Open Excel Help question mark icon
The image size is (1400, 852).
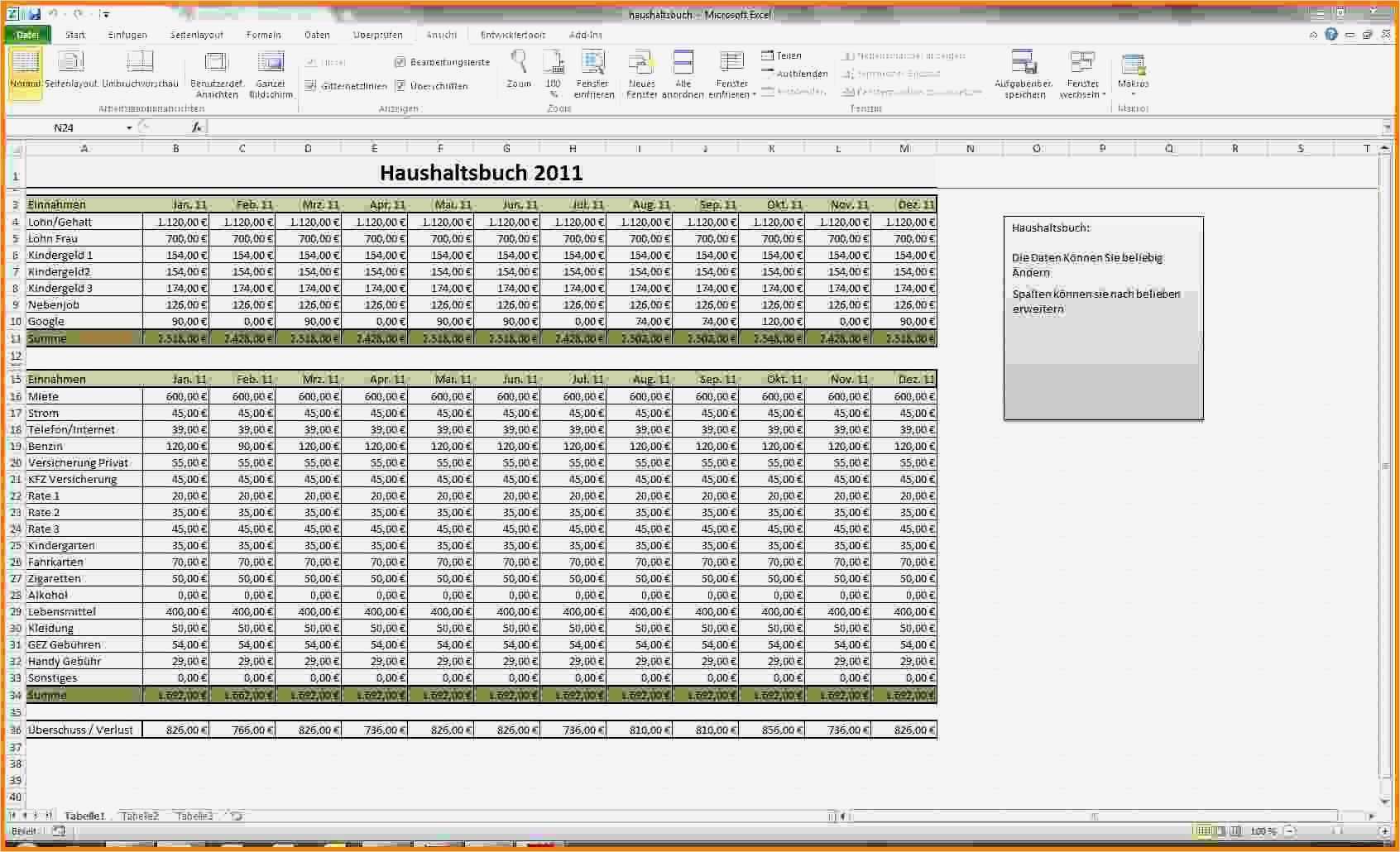point(1331,35)
